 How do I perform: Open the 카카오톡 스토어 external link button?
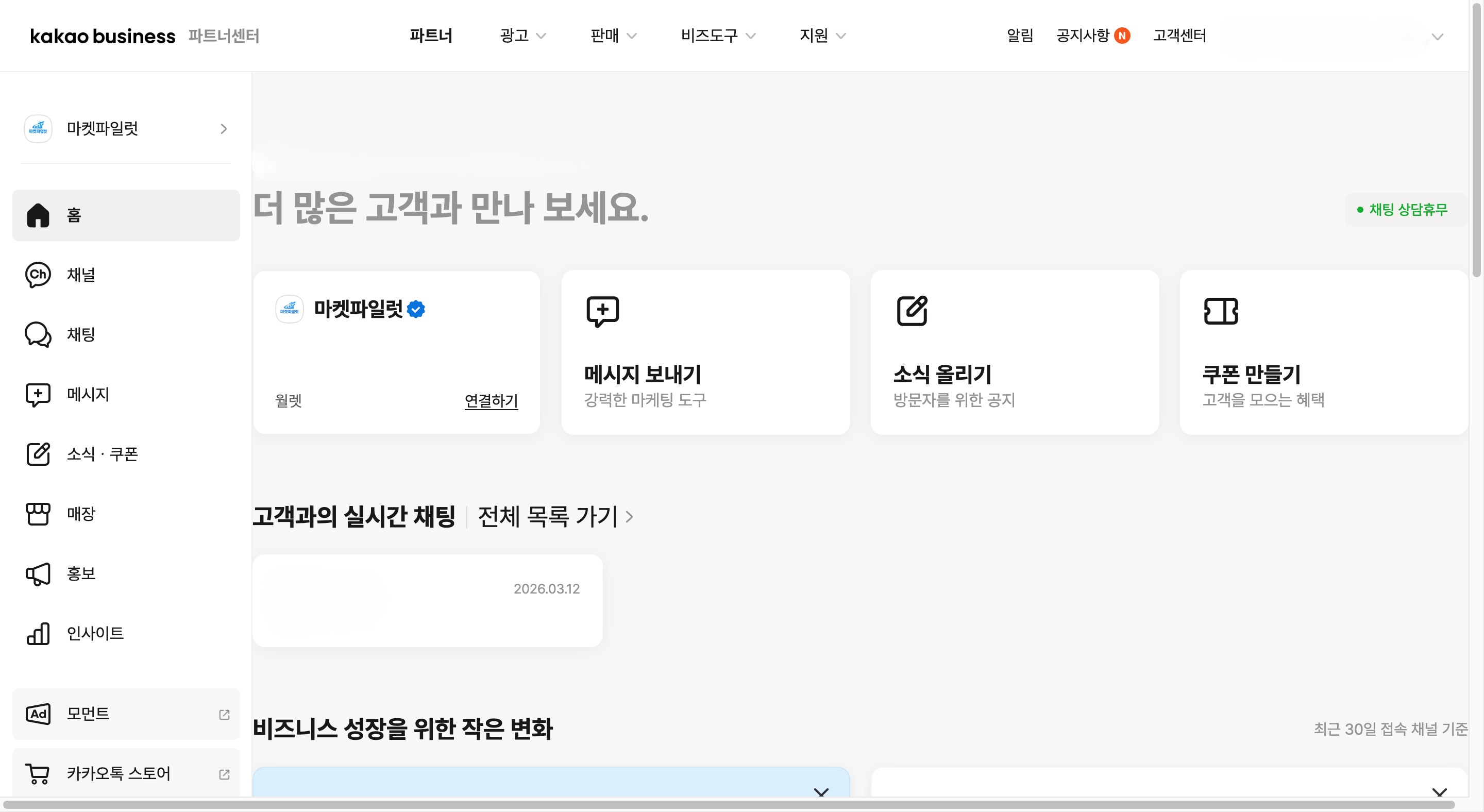[126, 773]
